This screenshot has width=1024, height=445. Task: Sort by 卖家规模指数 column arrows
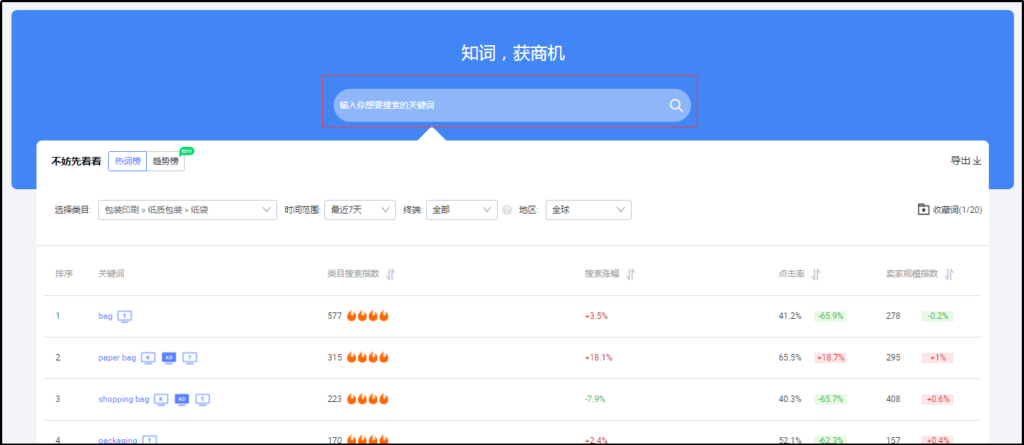[x=949, y=274]
